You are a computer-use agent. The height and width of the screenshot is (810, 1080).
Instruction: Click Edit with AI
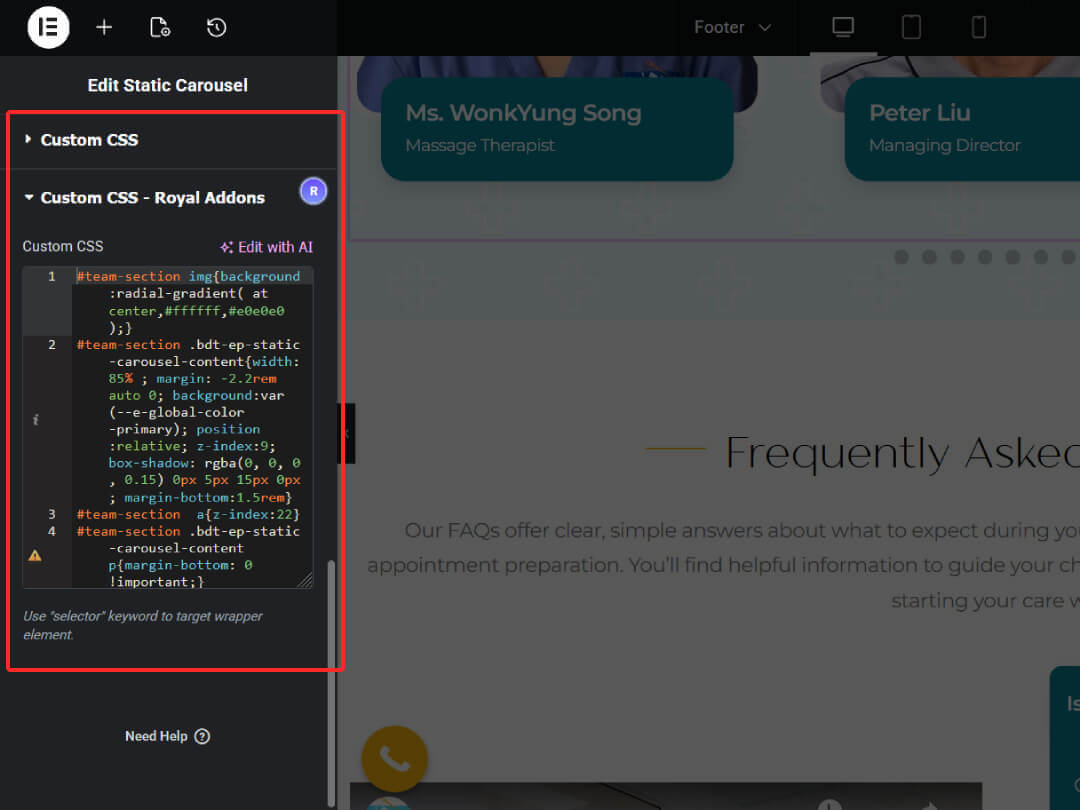(x=268, y=246)
